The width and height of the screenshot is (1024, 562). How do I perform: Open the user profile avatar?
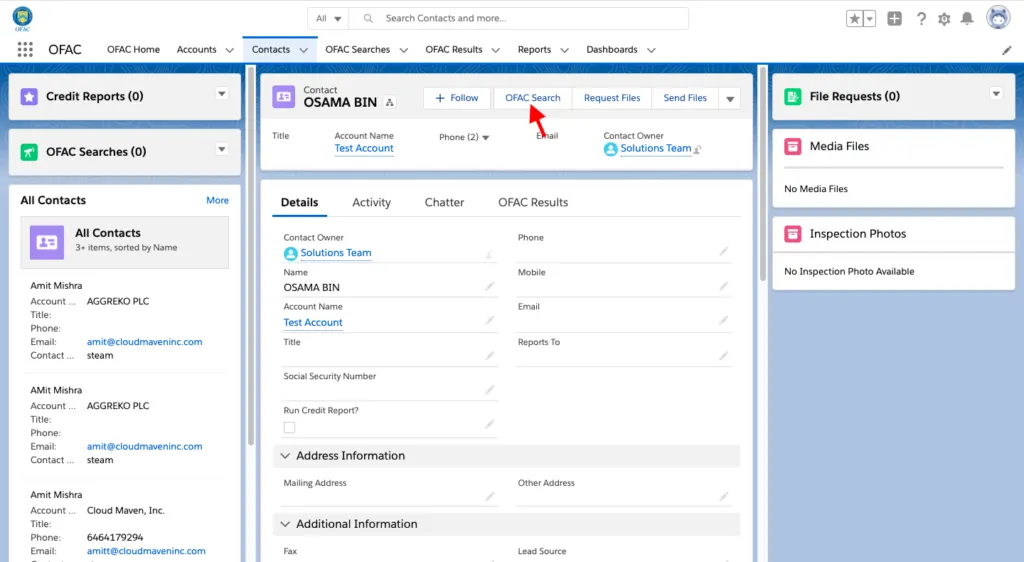click(998, 18)
